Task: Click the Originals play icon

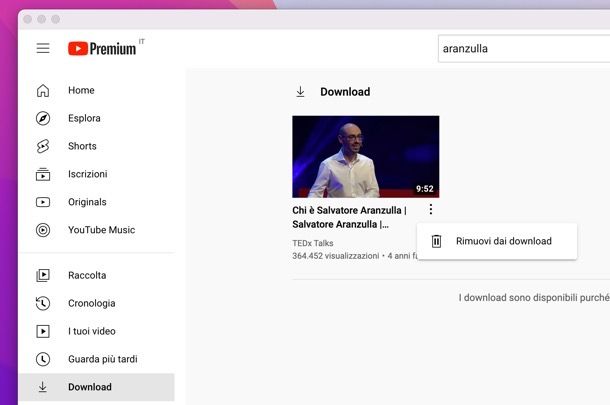Action: [x=43, y=202]
